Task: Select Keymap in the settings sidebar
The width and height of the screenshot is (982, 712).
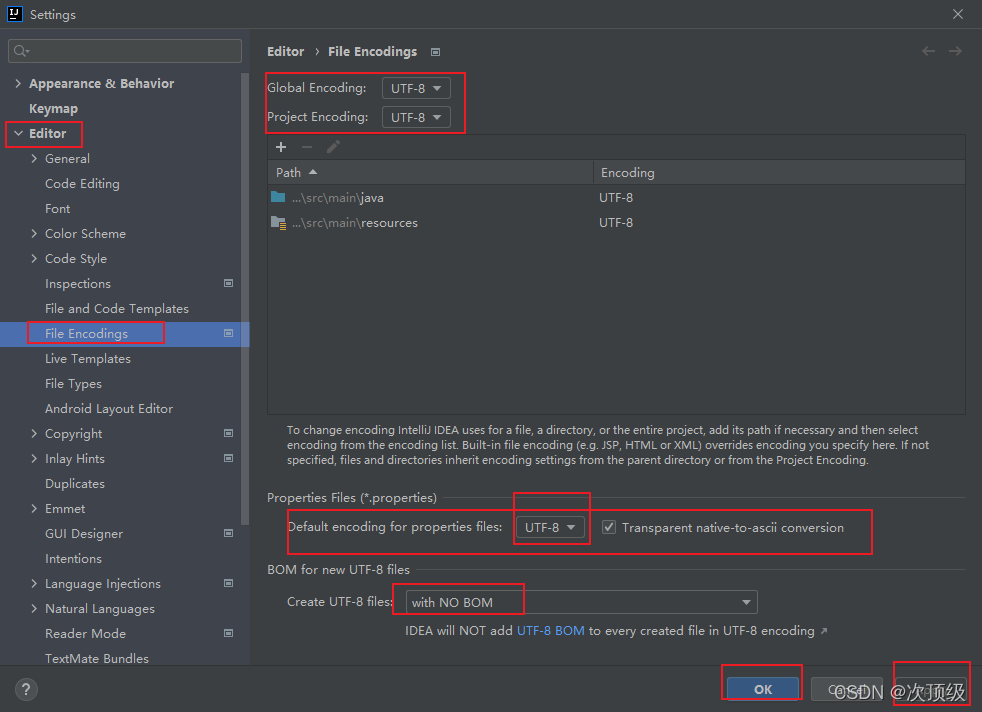Action: (x=53, y=108)
